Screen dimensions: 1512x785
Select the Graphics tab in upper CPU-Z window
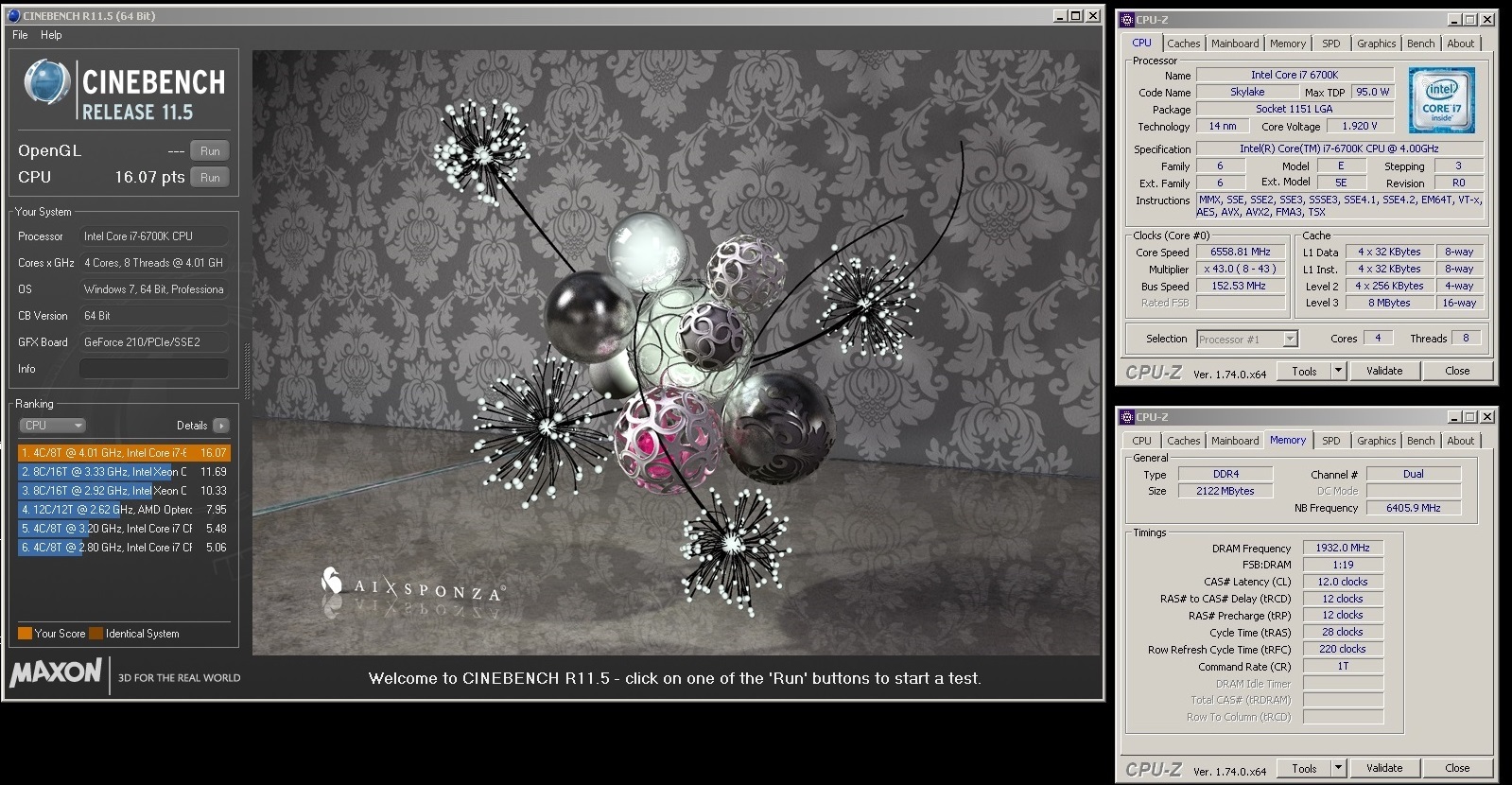click(x=1377, y=44)
